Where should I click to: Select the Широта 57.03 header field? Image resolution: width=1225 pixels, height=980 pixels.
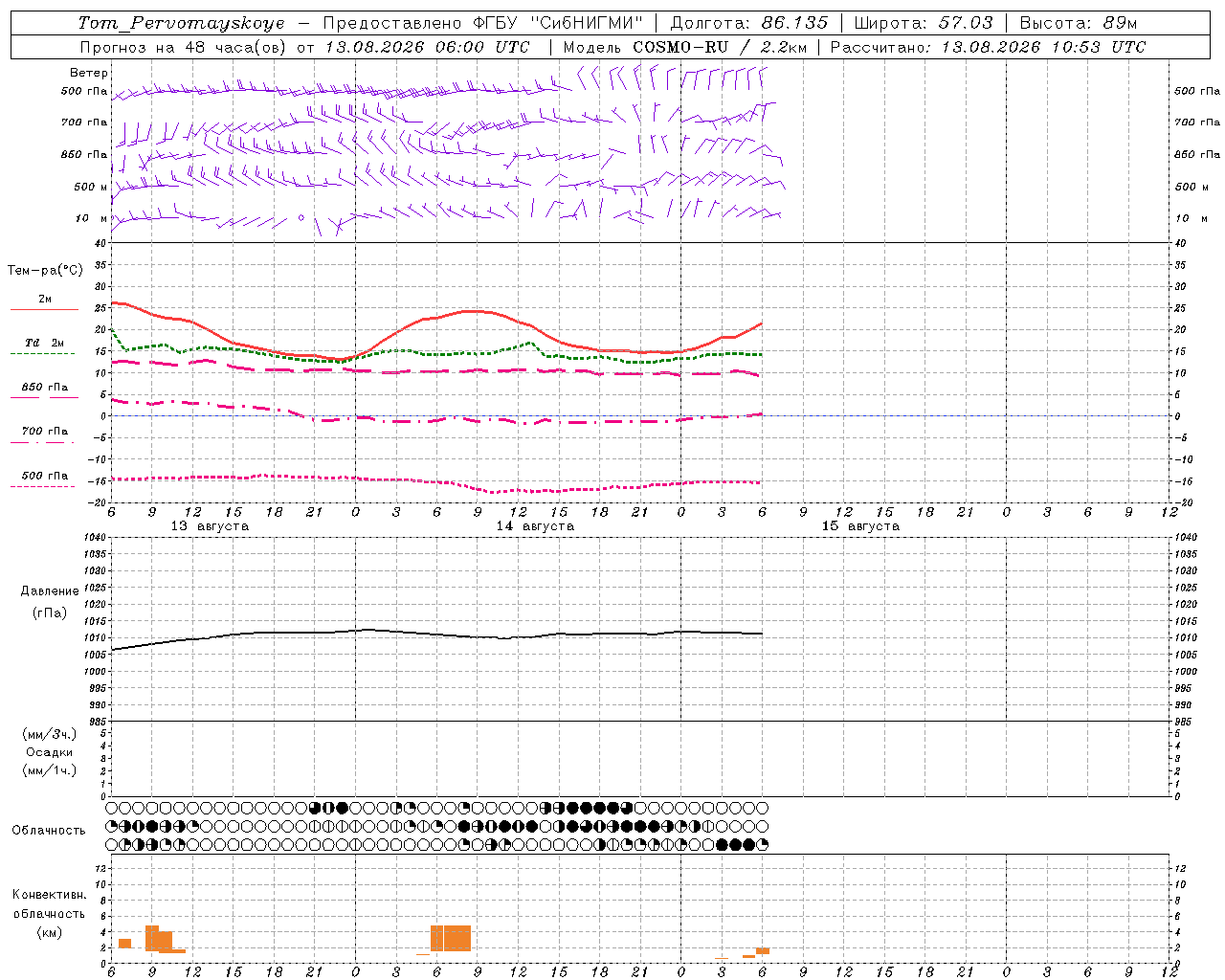tap(923, 23)
